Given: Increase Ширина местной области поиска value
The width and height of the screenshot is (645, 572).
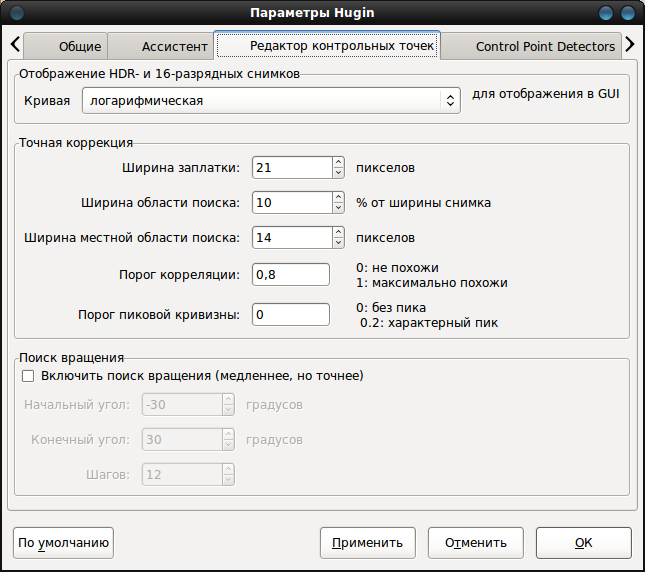Looking at the screenshot, I should coord(339,232).
